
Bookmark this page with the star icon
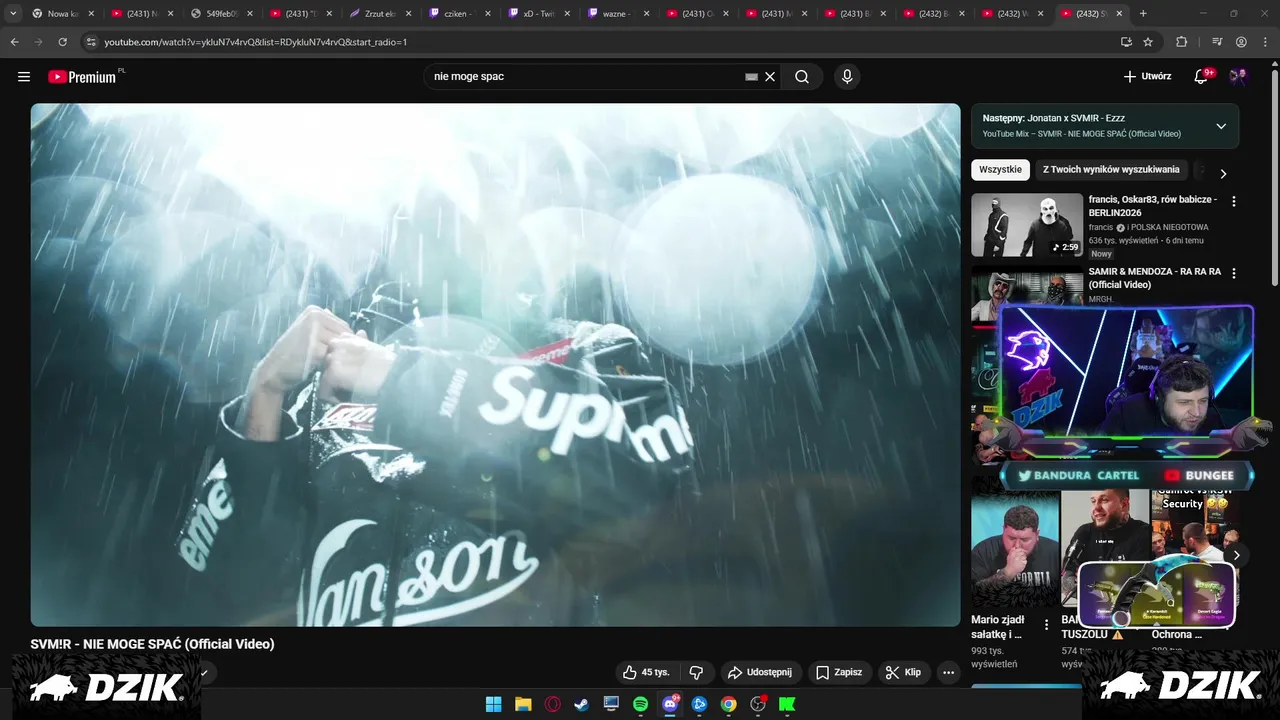tap(1148, 42)
